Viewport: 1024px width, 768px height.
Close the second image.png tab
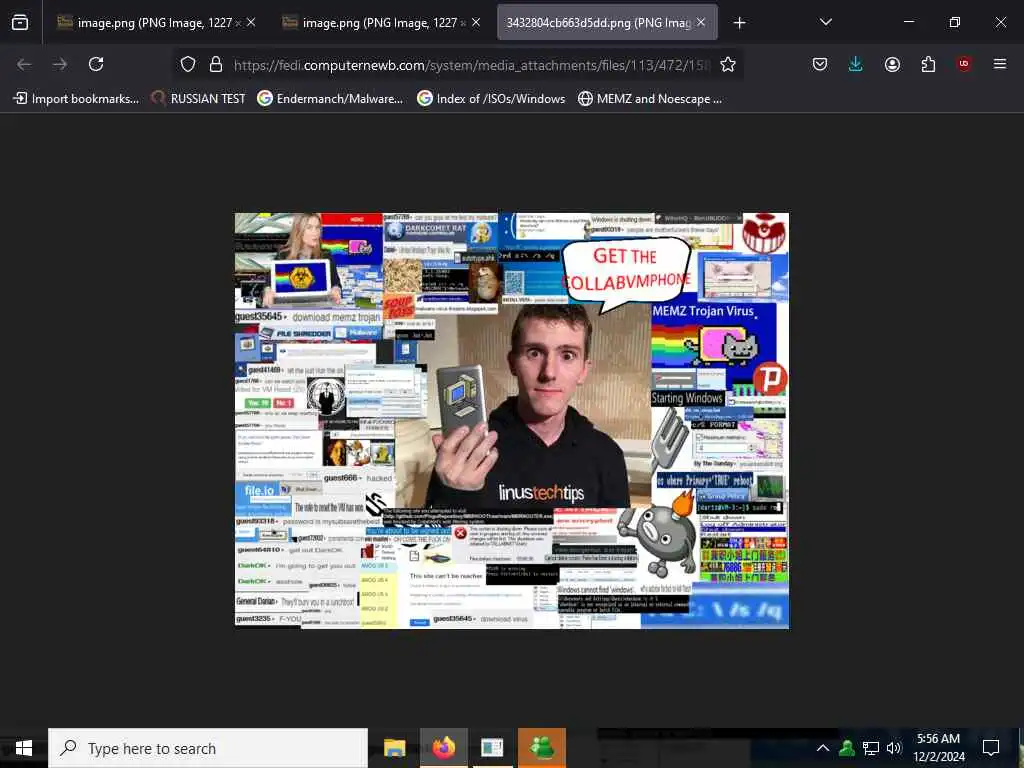476,22
